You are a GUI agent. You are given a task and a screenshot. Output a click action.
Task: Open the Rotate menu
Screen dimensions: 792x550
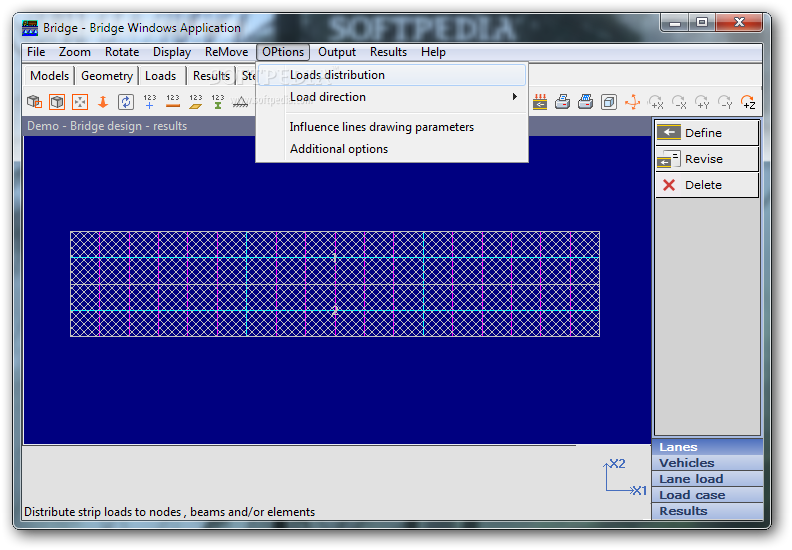pyautogui.click(x=122, y=52)
